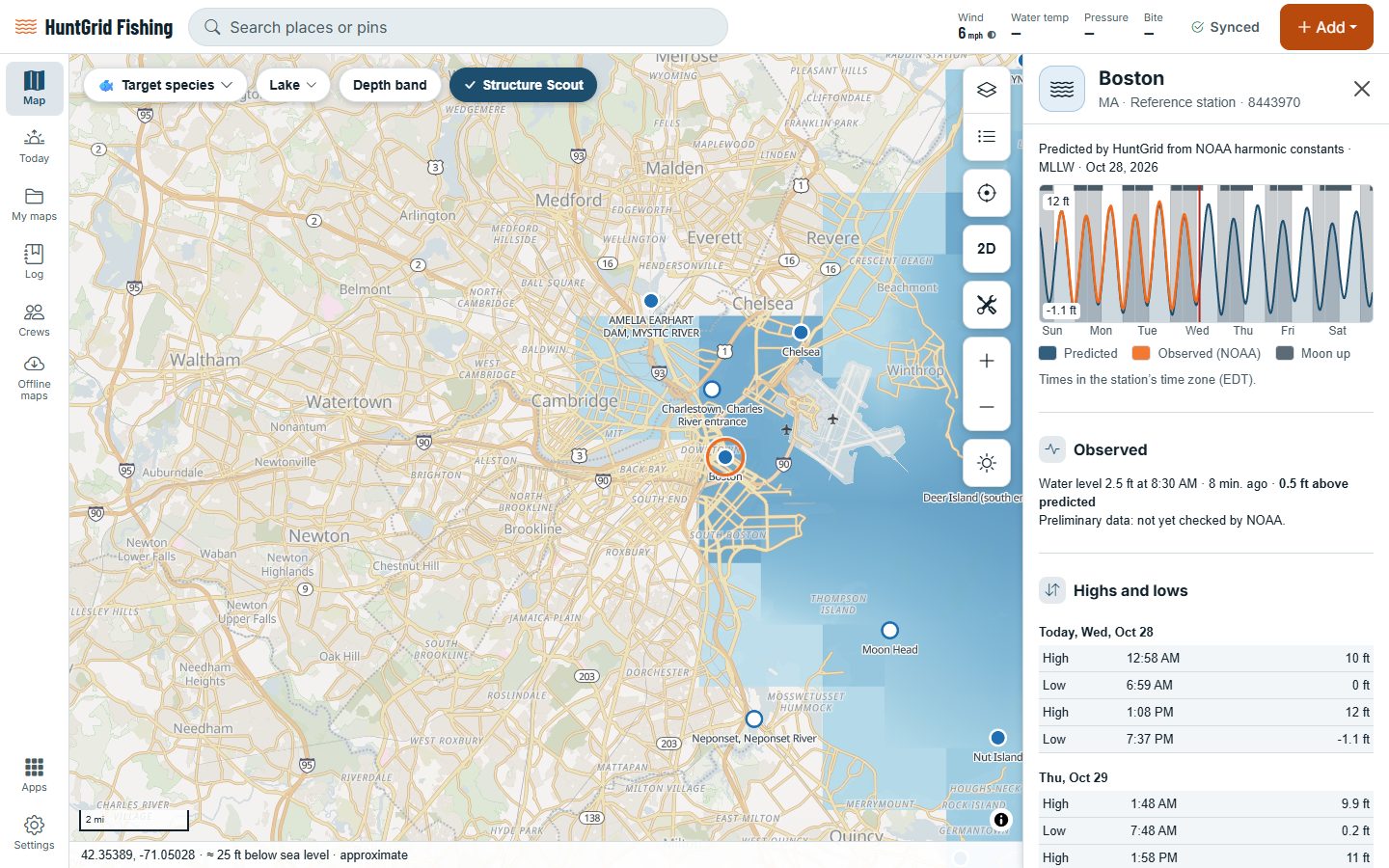Toggle Predicted series in legend
The width and height of the screenshot is (1389, 868).
1078,354
